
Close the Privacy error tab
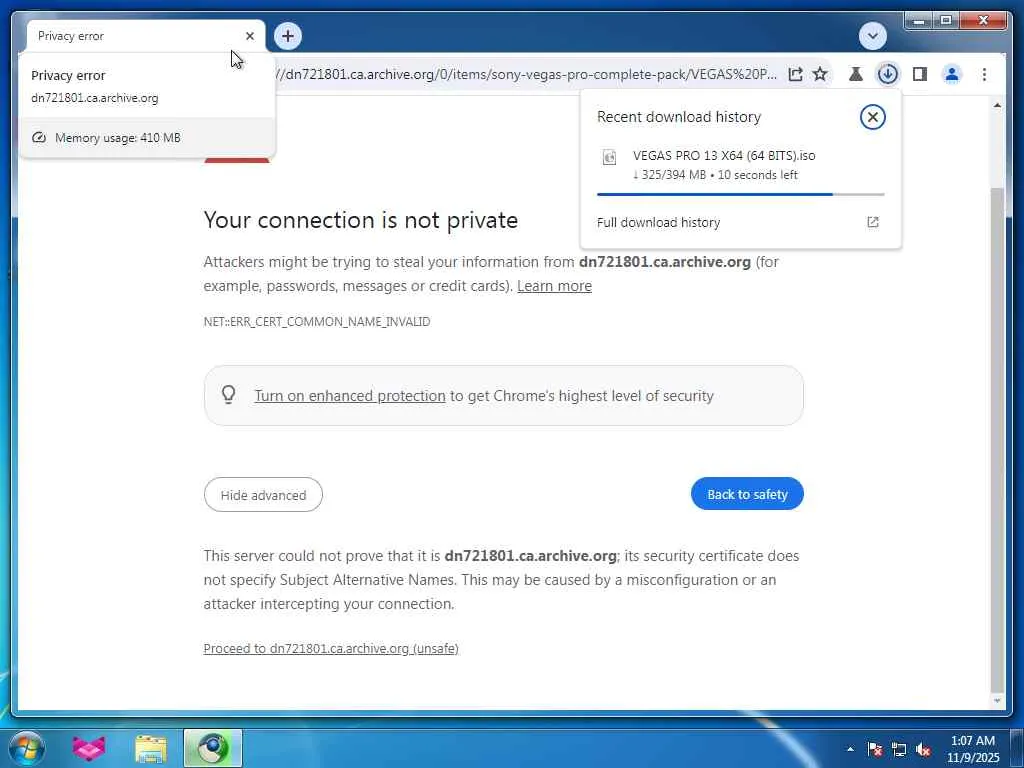click(249, 36)
